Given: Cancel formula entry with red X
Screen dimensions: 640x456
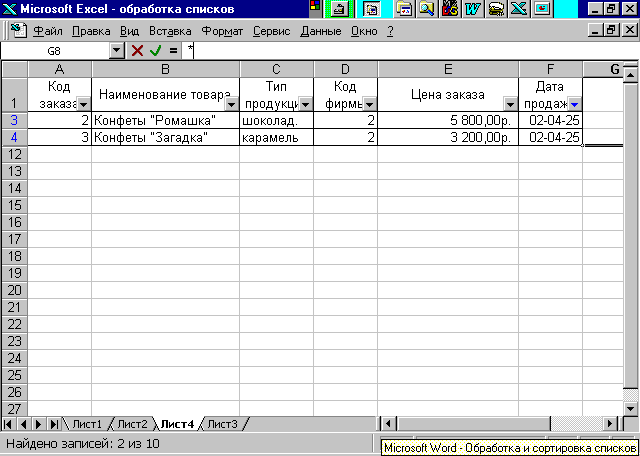Looking at the screenshot, I should pos(138,51).
